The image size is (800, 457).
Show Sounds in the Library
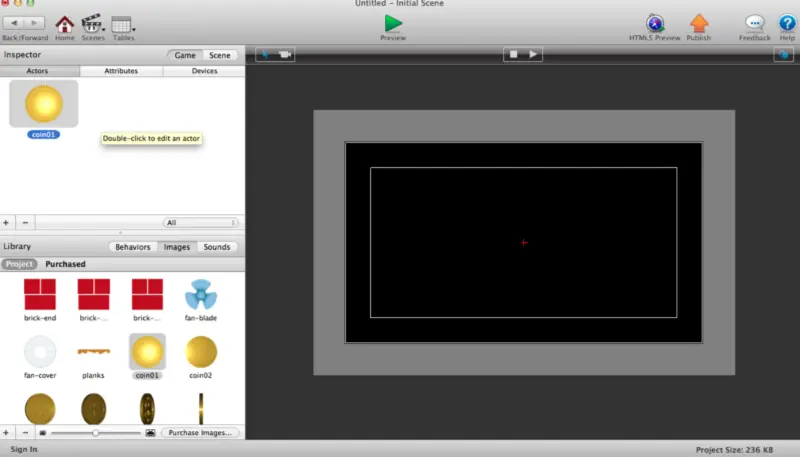click(x=217, y=247)
